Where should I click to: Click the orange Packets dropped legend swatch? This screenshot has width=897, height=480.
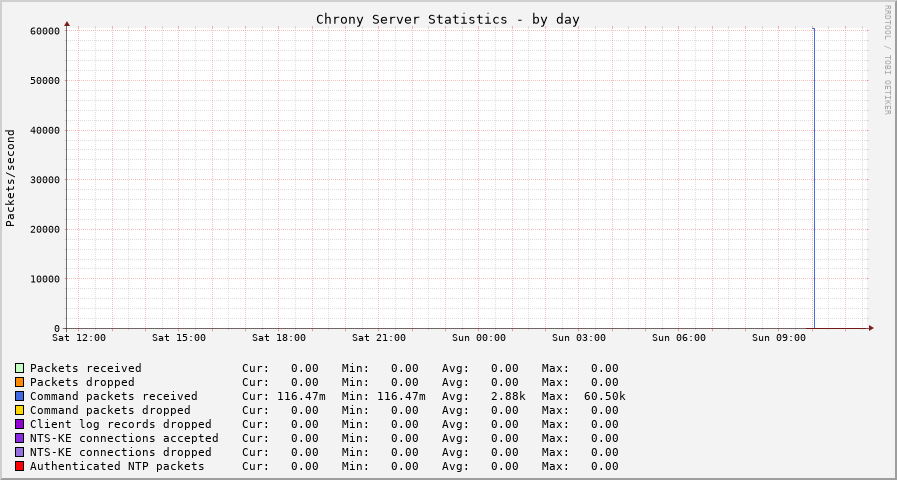[x=19, y=382]
